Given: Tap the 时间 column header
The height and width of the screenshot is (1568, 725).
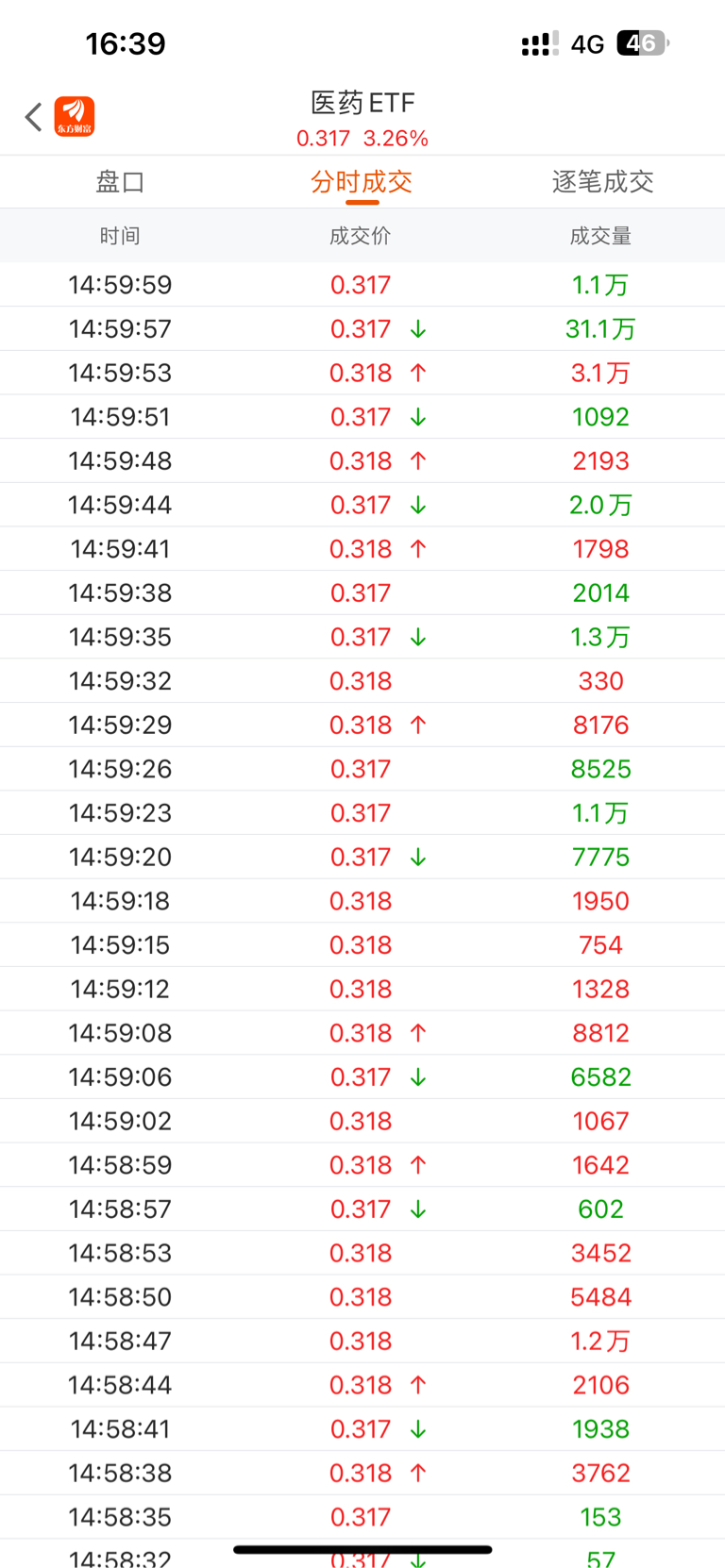Looking at the screenshot, I should (x=120, y=236).
